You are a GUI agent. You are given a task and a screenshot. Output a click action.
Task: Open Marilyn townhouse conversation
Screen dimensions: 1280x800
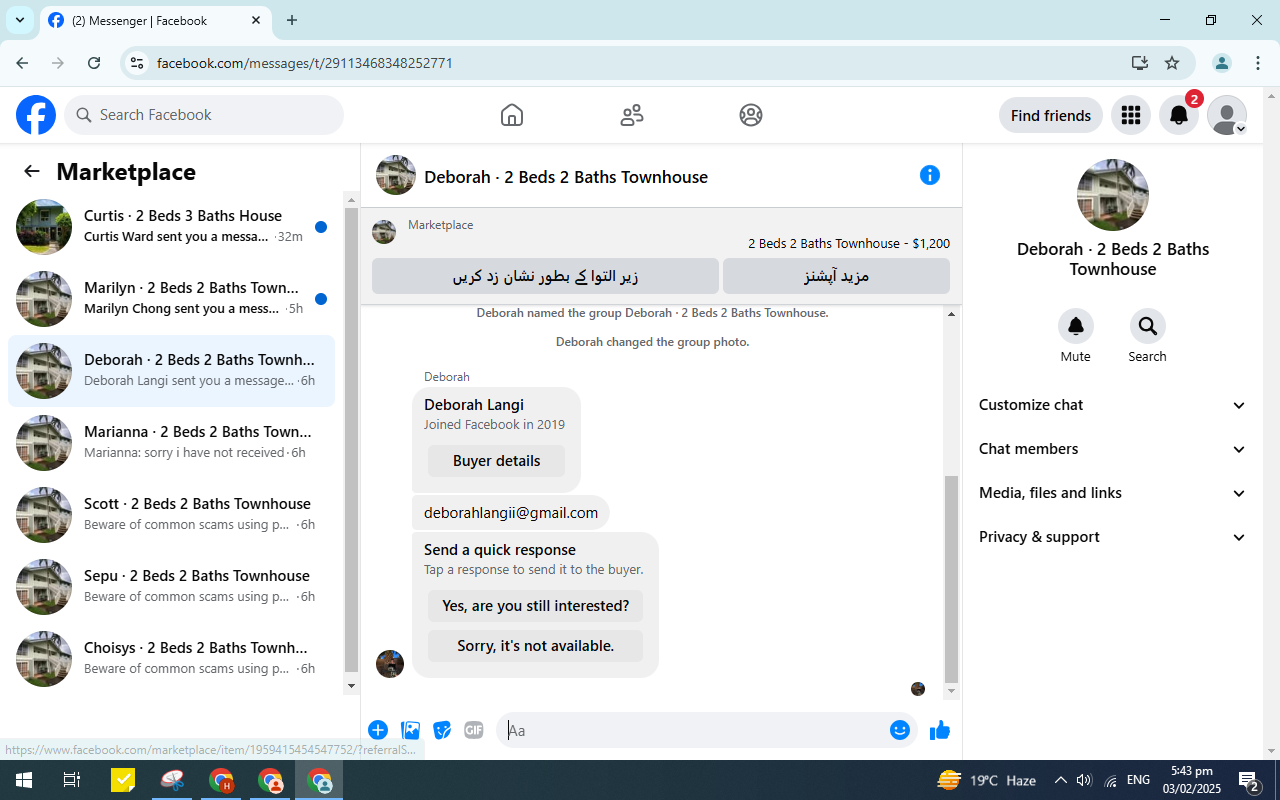click(171, 299)
